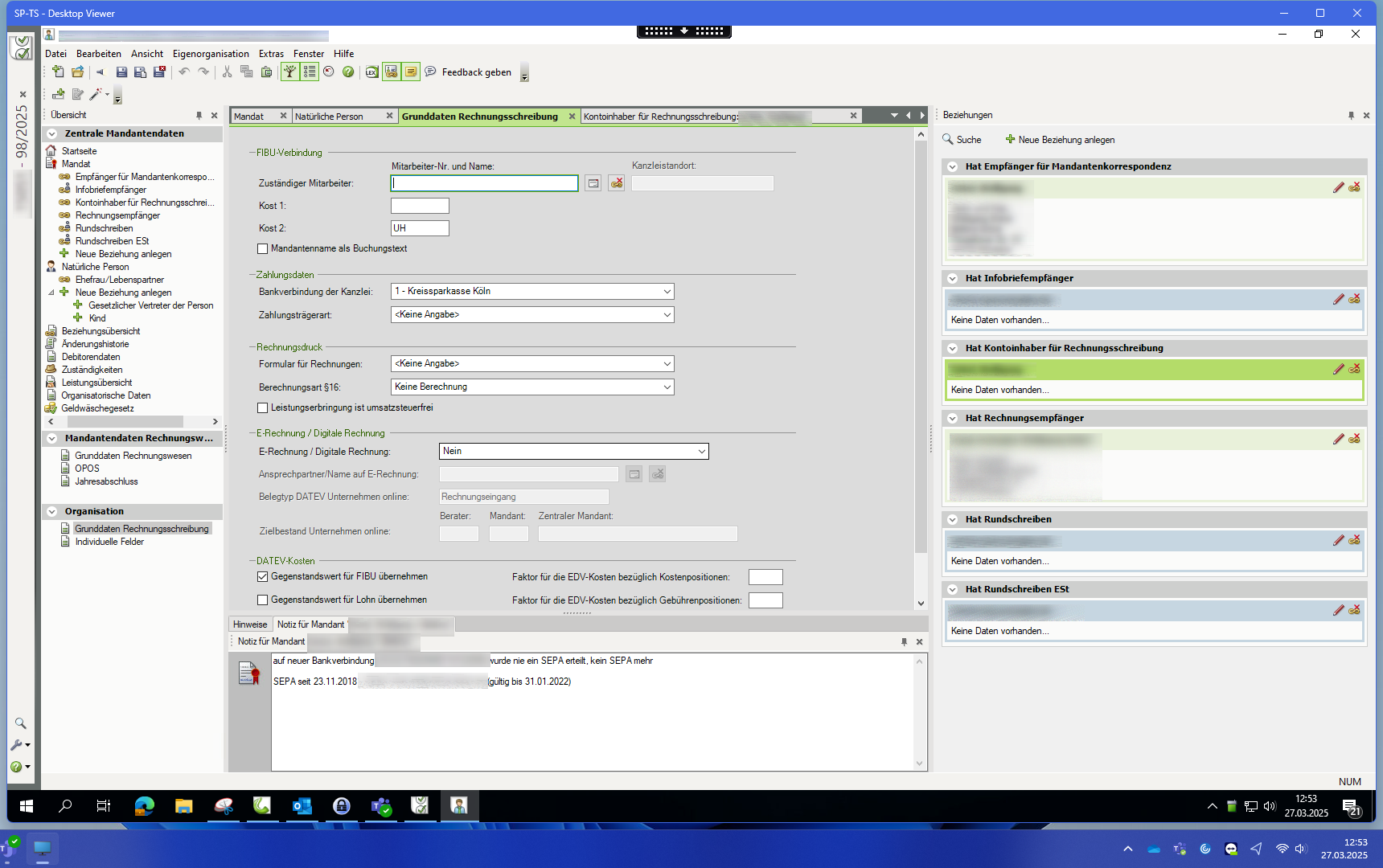Toggle the tree view icon in the toolbar
This screenshot has width=1383, height=868.
pyautogui.click(x=289, y=72)
